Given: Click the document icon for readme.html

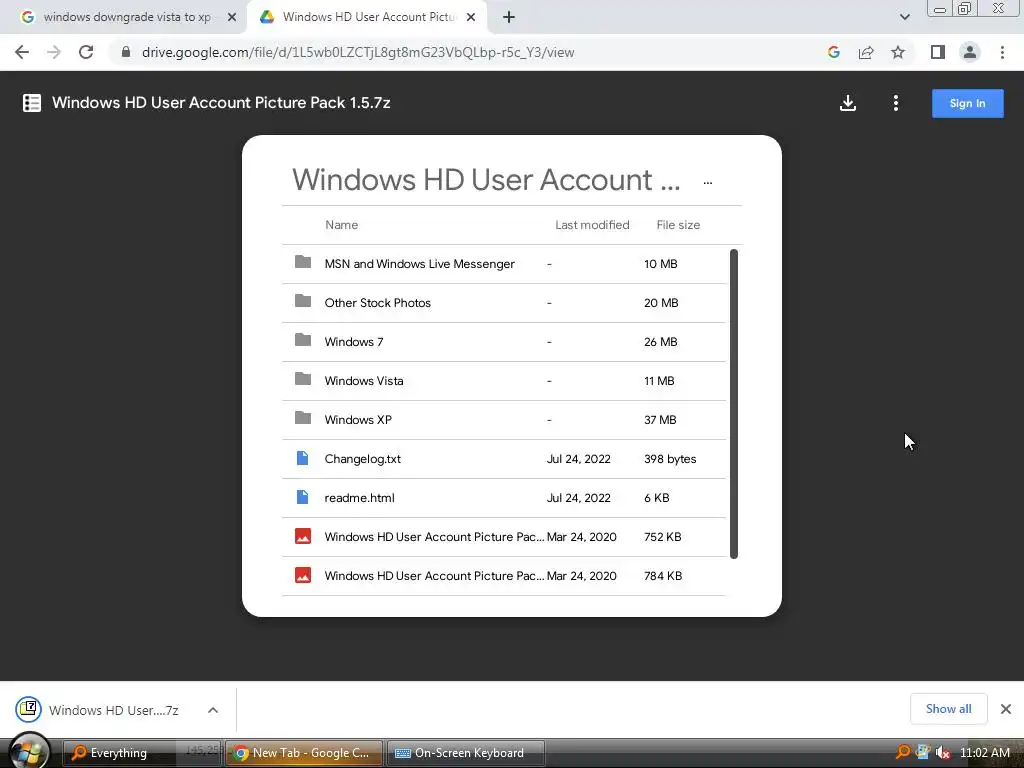Looking at the screenshot, I should [x=302, y=497].
